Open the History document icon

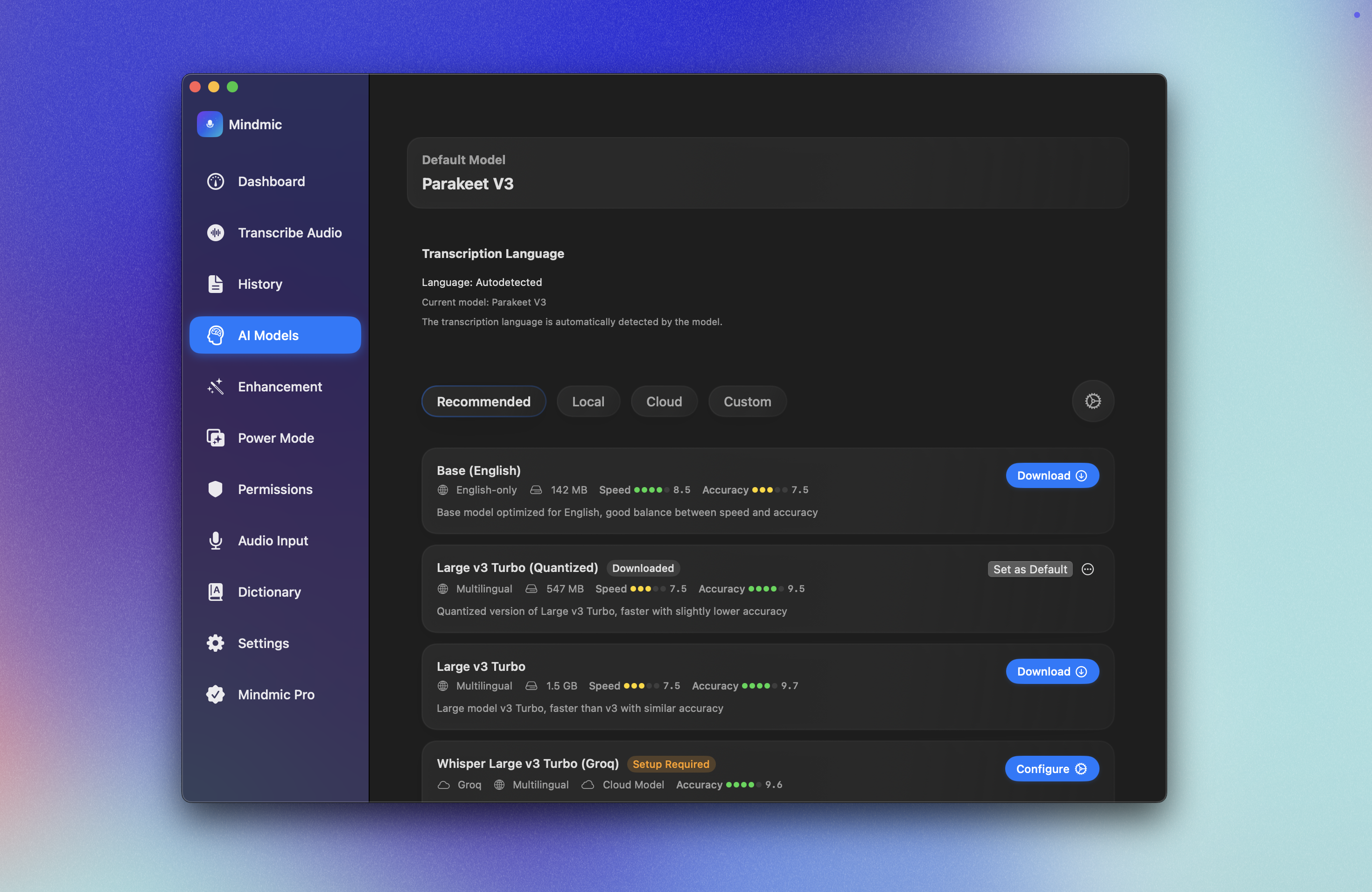pos(216,284)
